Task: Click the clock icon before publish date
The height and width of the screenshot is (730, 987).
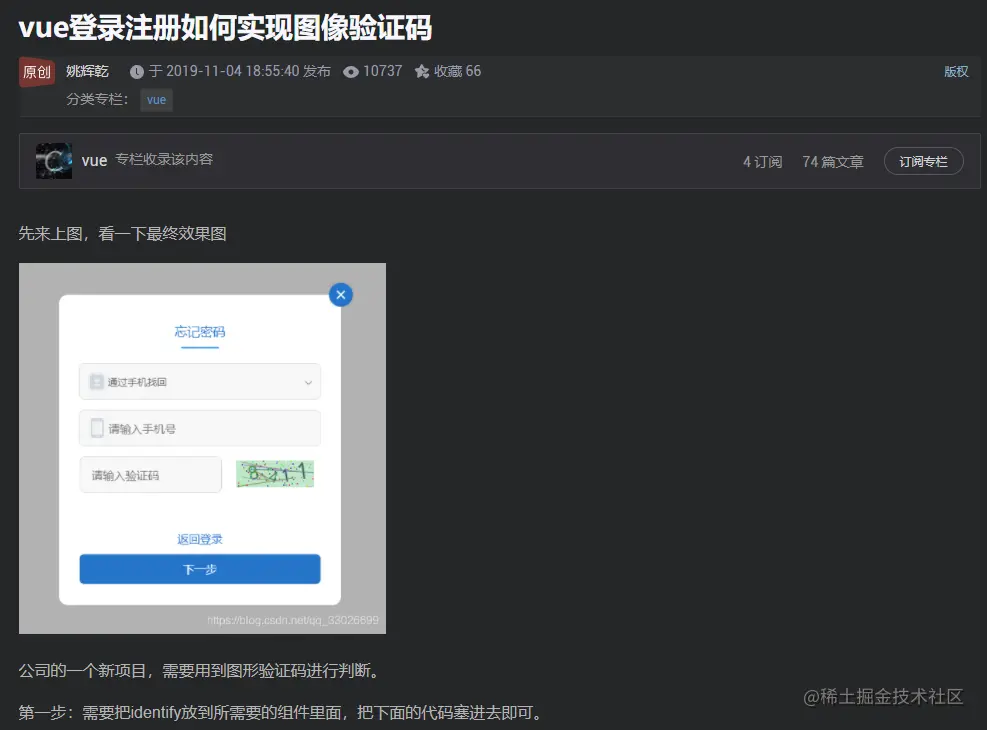Action: [x=137, y=72]
